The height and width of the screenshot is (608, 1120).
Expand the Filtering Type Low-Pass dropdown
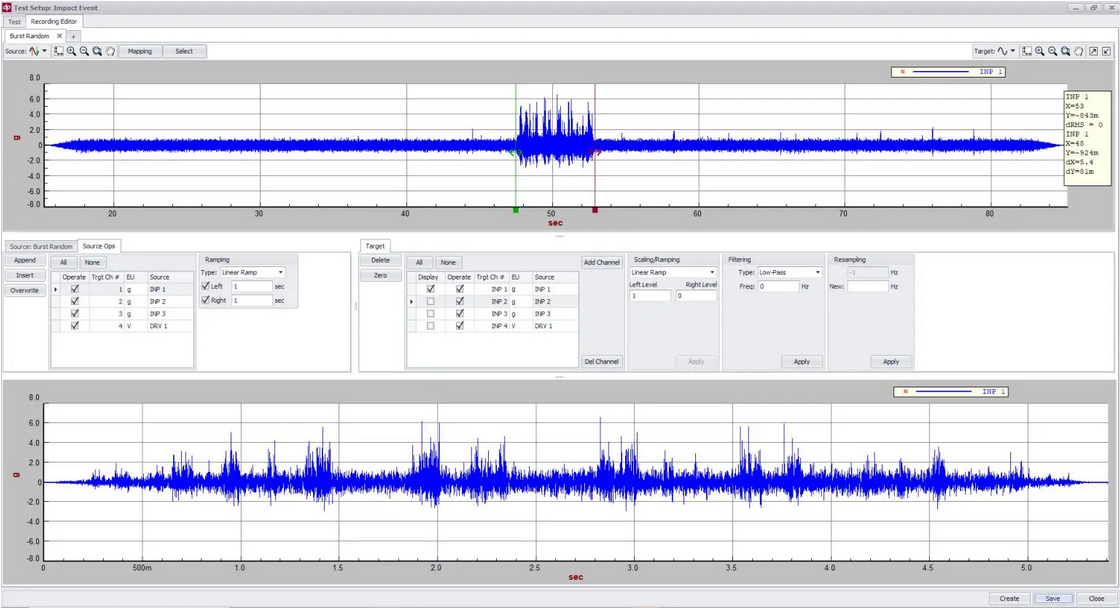[789, 272]
